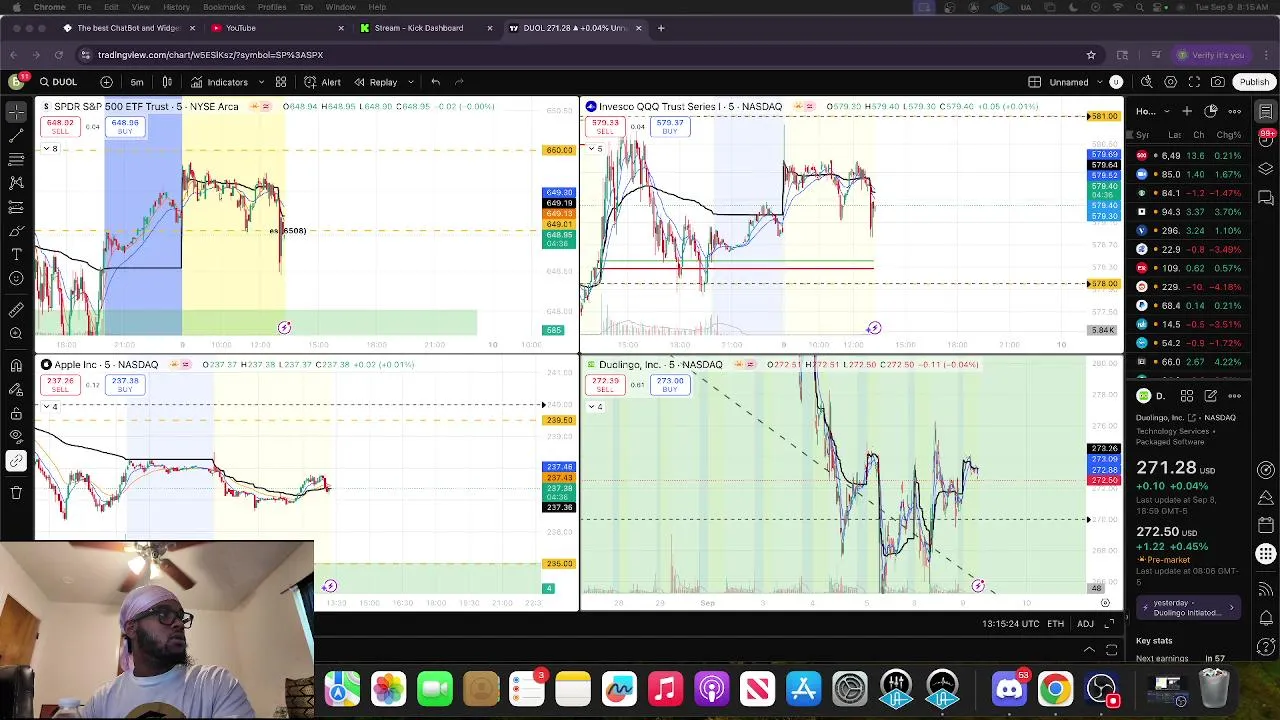Open the chats panel
This screenshot has height=720, width=1280.
coord(1266,197)
